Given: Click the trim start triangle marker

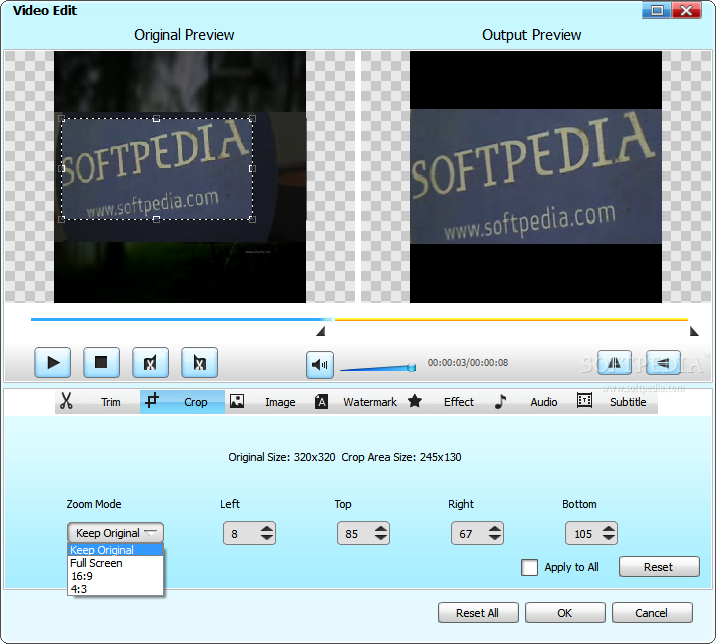Looking at the screenshot, I should coord(321,331).
